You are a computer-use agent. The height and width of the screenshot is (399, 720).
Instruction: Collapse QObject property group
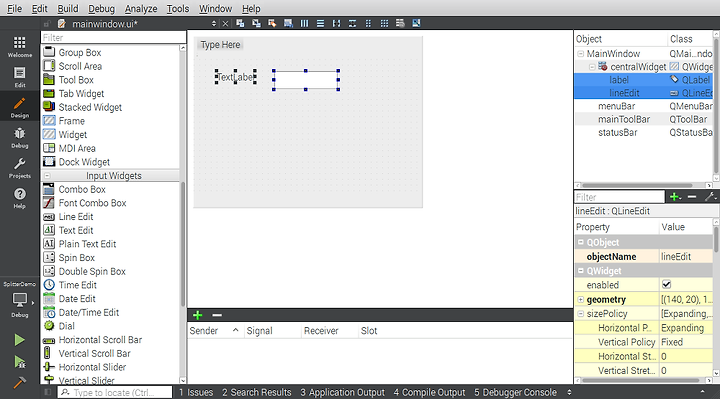(580, 242)
